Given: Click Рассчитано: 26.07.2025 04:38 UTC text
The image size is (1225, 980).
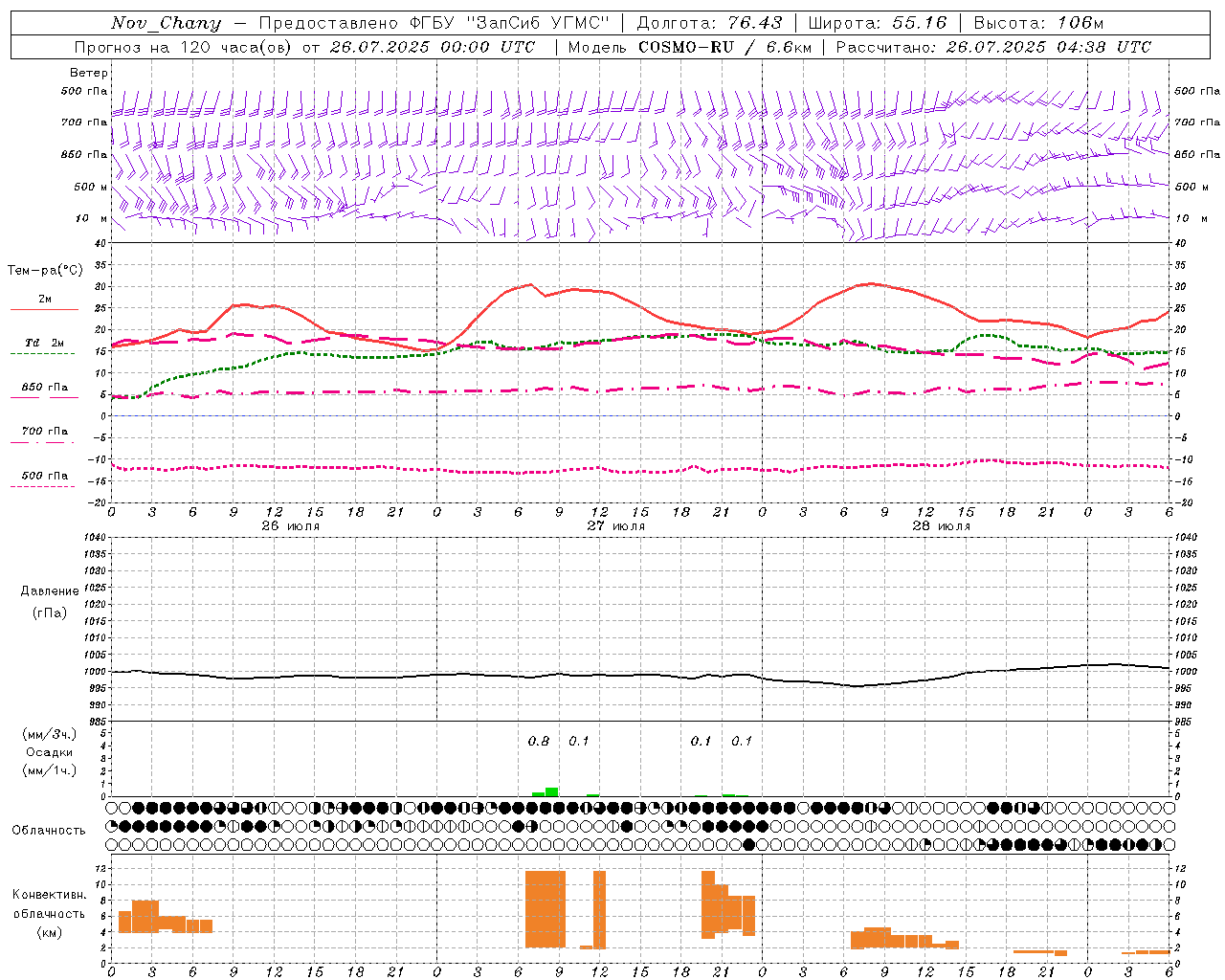Looking at the screenshot, I should click(x=993, y=47).
